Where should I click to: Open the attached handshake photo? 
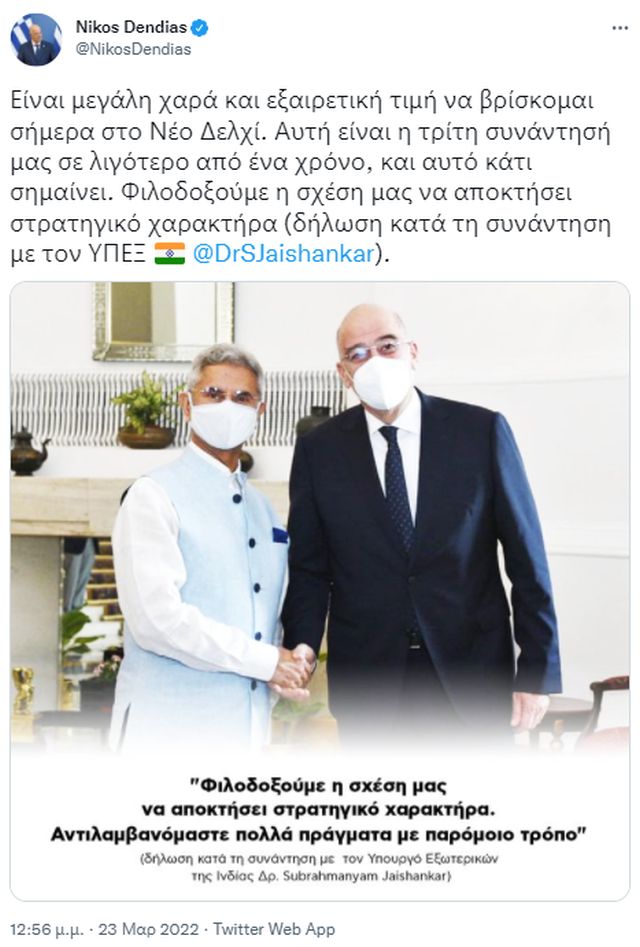[x=320, y=591]
